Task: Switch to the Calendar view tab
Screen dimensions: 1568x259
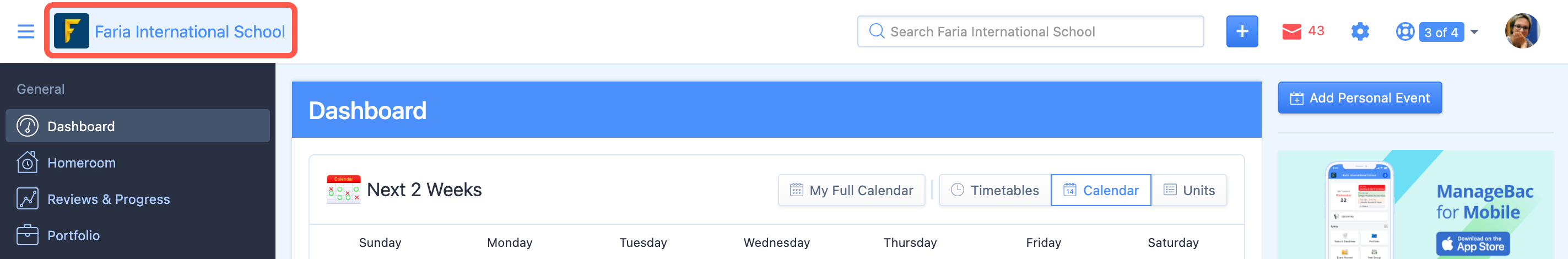Action: coord(1101,190)
